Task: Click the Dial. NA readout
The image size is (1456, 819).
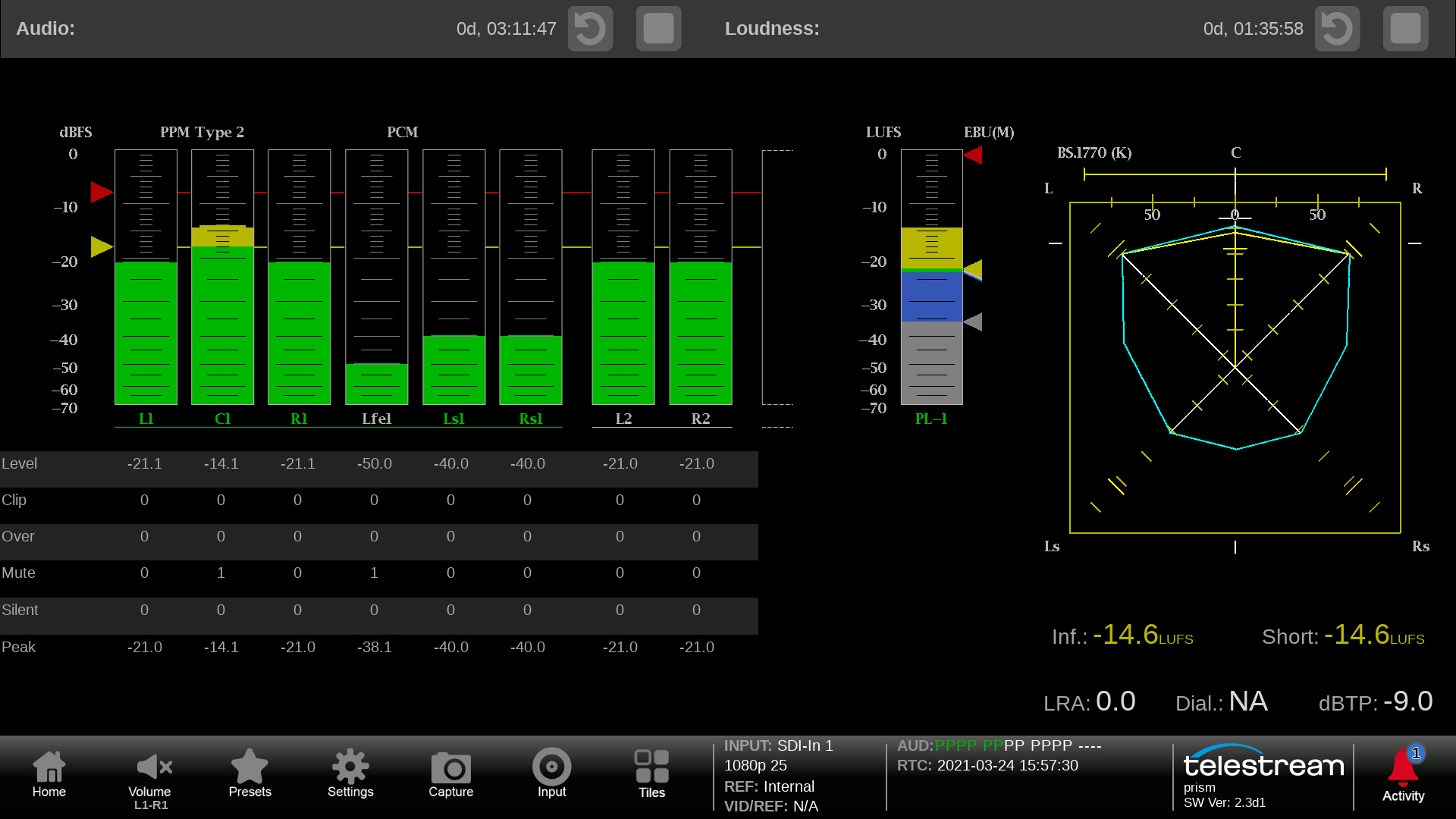Action: (x=1222, y=701)
